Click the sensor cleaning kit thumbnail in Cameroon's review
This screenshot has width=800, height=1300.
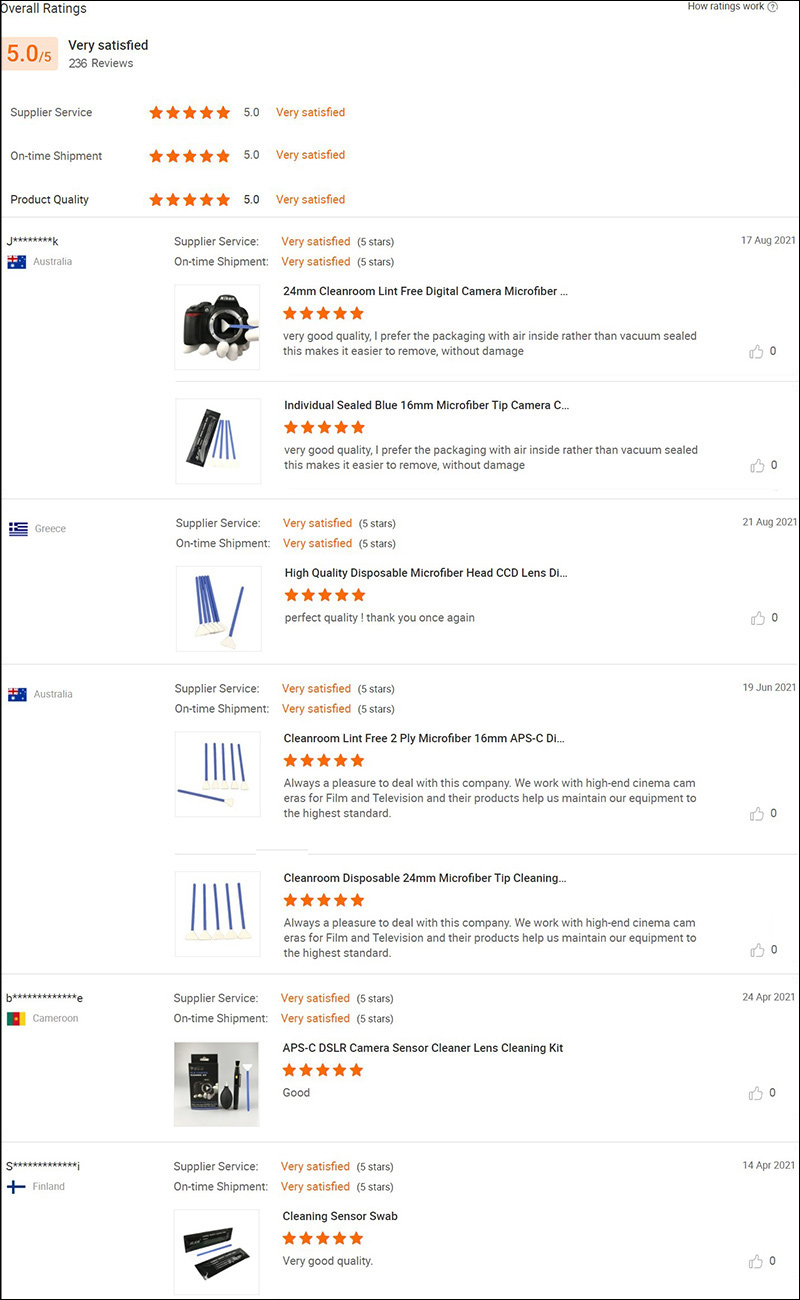[218, 1083]
